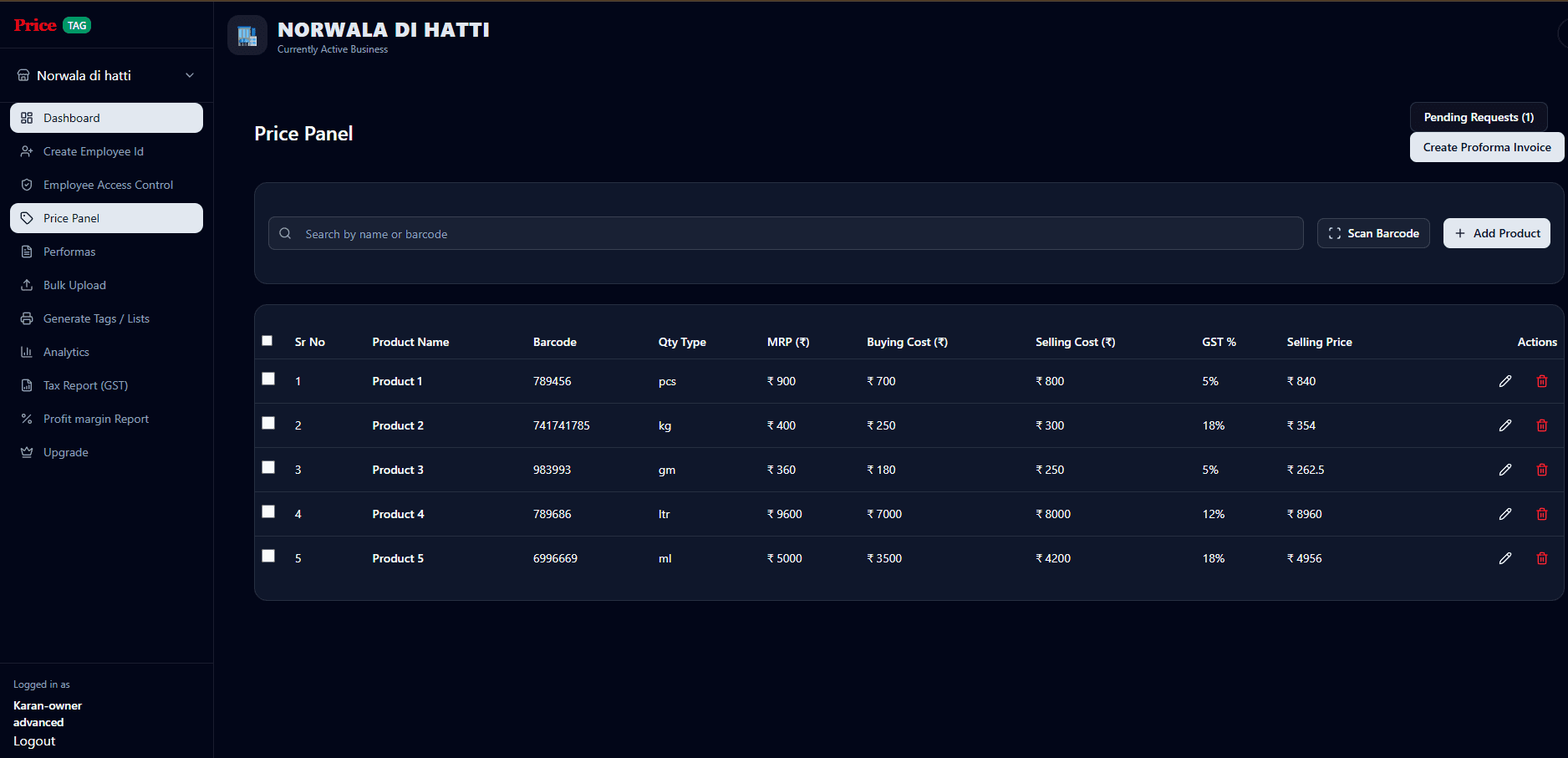The width and height of the screenshot is (1568, 758).
Task: Edit Product 3 using the pencil icon
Action: 1505,470
